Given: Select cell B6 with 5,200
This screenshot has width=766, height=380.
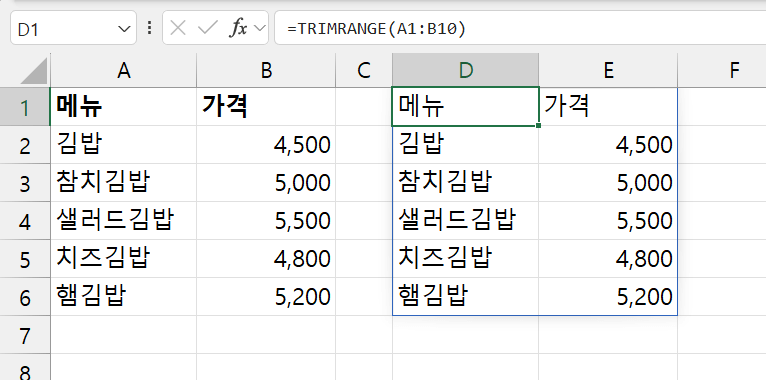Looking at the screenshot, I should click(x=266, y=297).
